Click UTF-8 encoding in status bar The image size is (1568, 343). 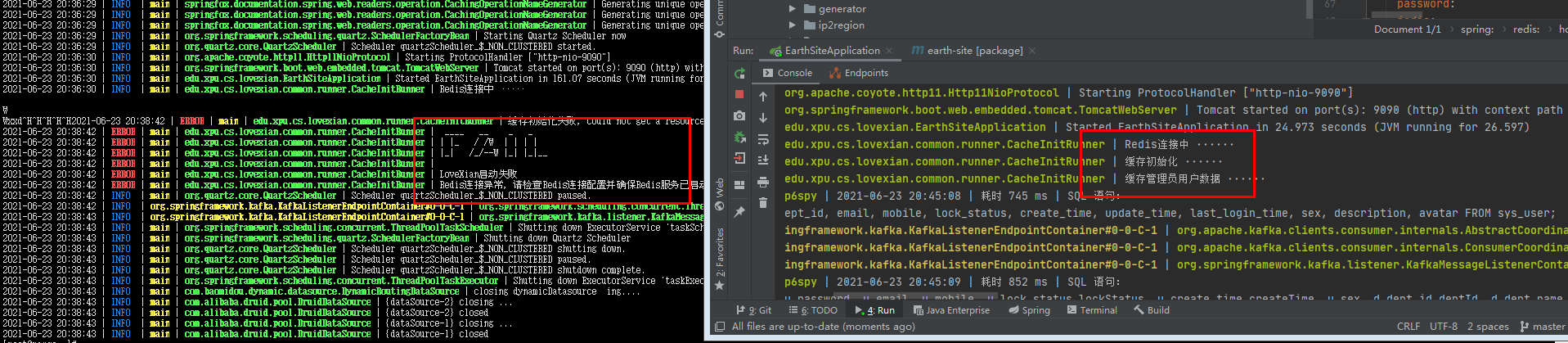pyautogui.click(x=1443, y=327)
